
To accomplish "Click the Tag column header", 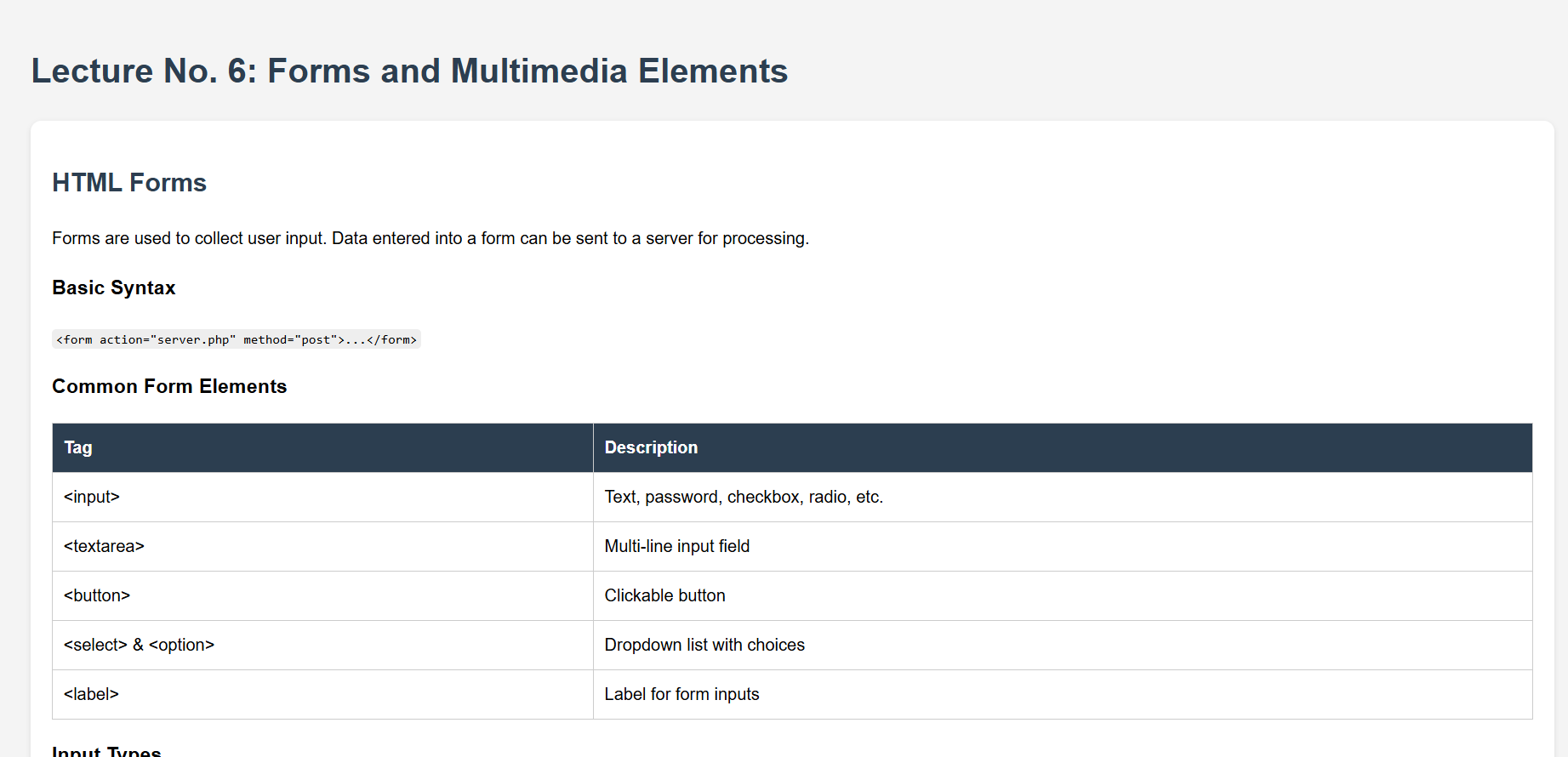I will [x=78, y=448].
